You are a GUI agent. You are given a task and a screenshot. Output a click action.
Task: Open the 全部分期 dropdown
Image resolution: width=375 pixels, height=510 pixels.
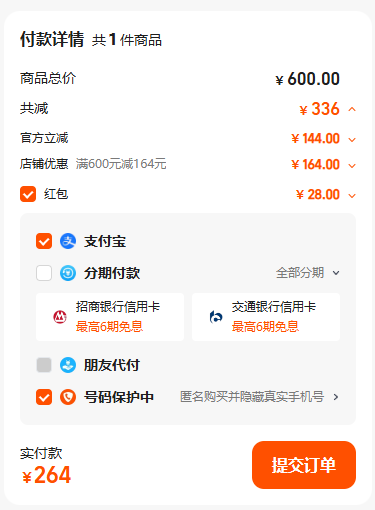(308, 273)
